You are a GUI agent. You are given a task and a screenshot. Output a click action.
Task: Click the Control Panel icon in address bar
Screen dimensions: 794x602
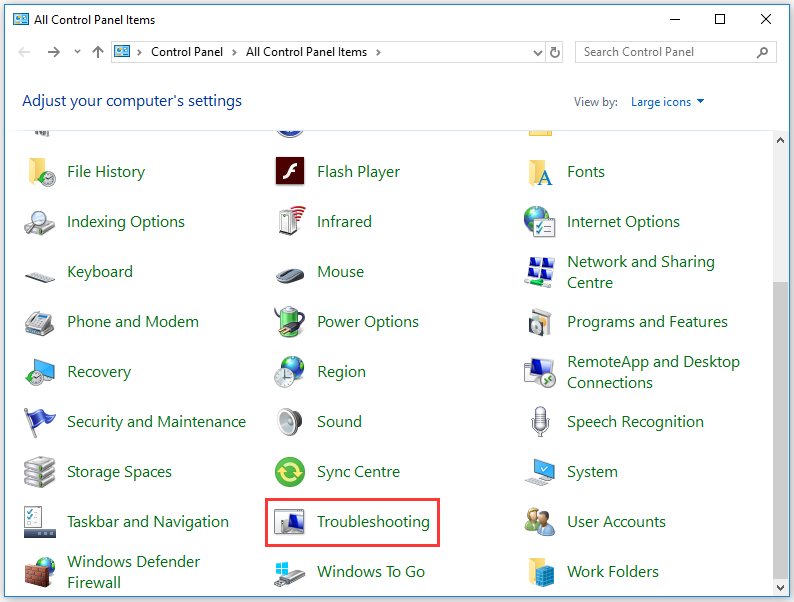tap(122, 52)
